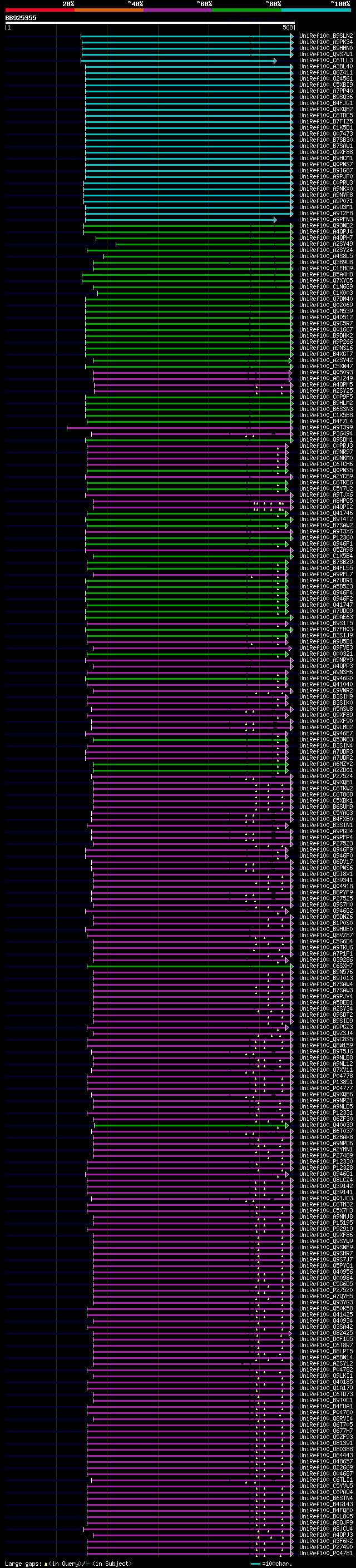Open hit UniRef100_A8J249
The image size is (356, 1568).
pyautogui.click(x=325, y=378)
